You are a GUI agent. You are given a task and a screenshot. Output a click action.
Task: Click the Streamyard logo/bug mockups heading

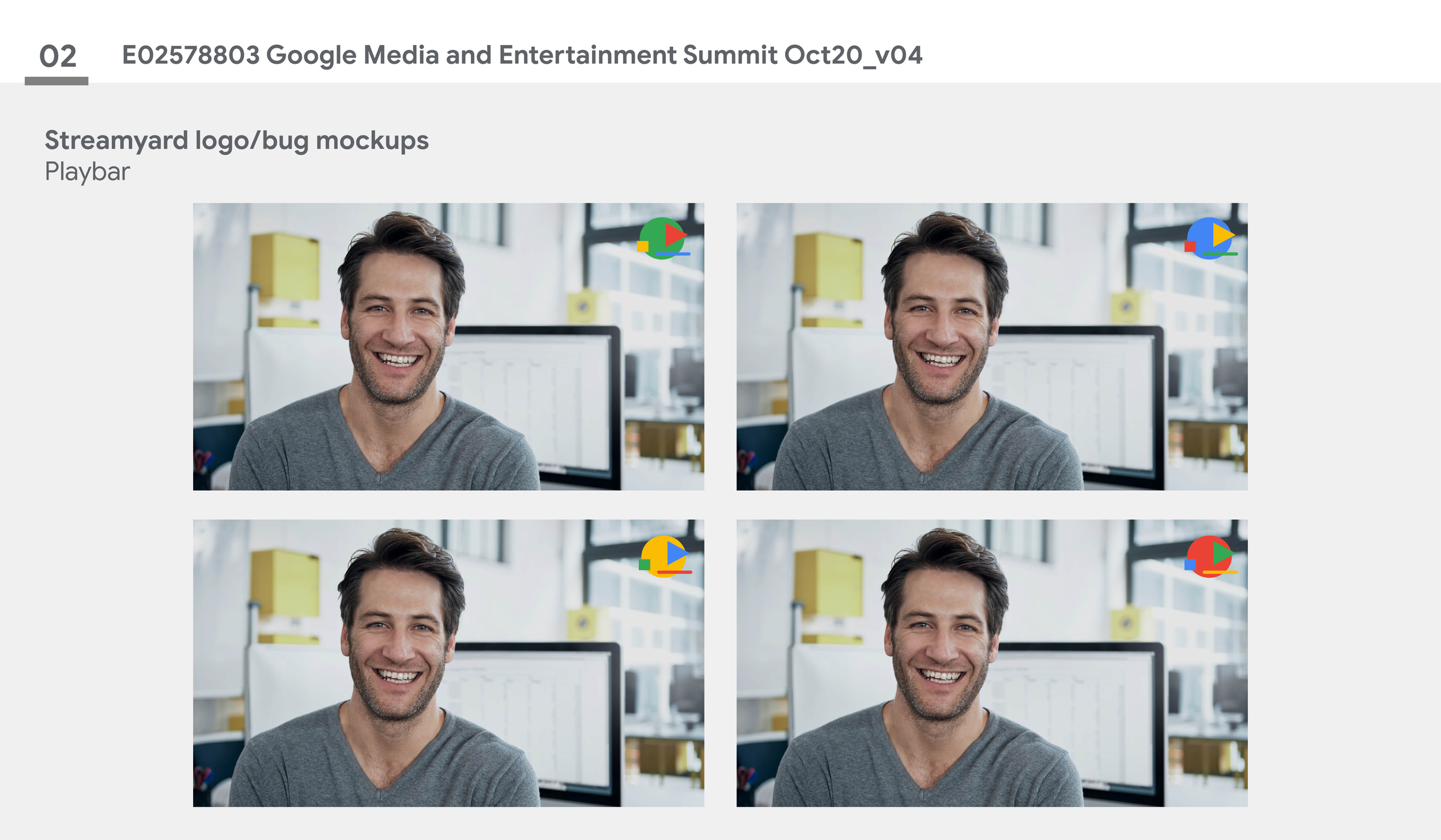click(236, 141)
